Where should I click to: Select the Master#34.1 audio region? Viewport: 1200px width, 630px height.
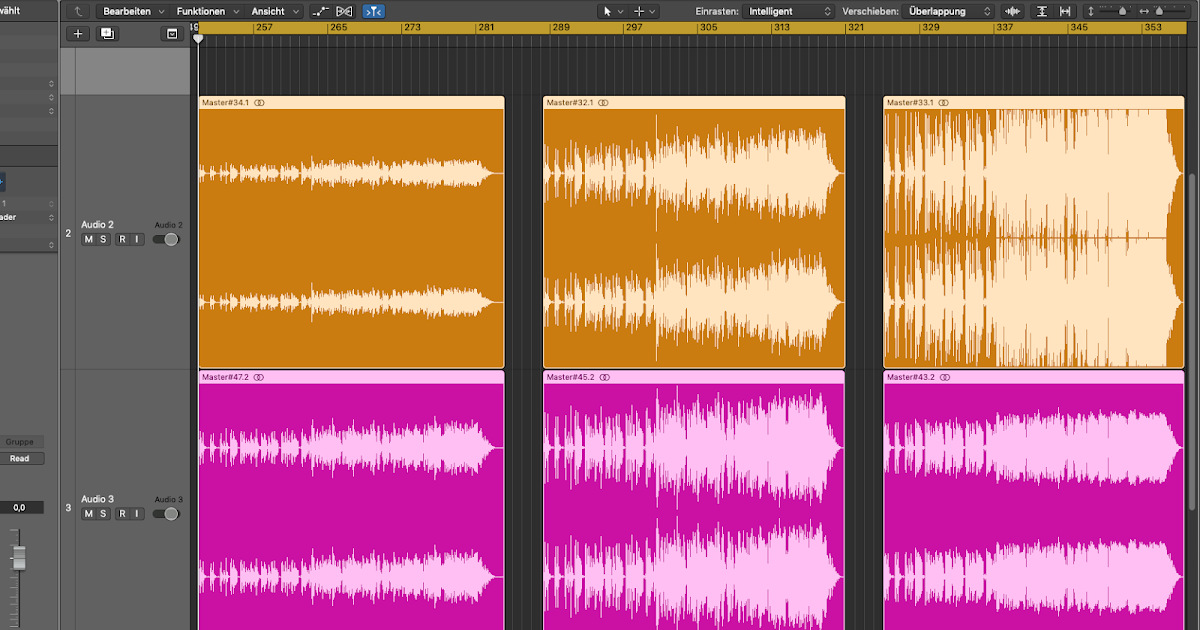pyautogui.click(x=351, y=232)
